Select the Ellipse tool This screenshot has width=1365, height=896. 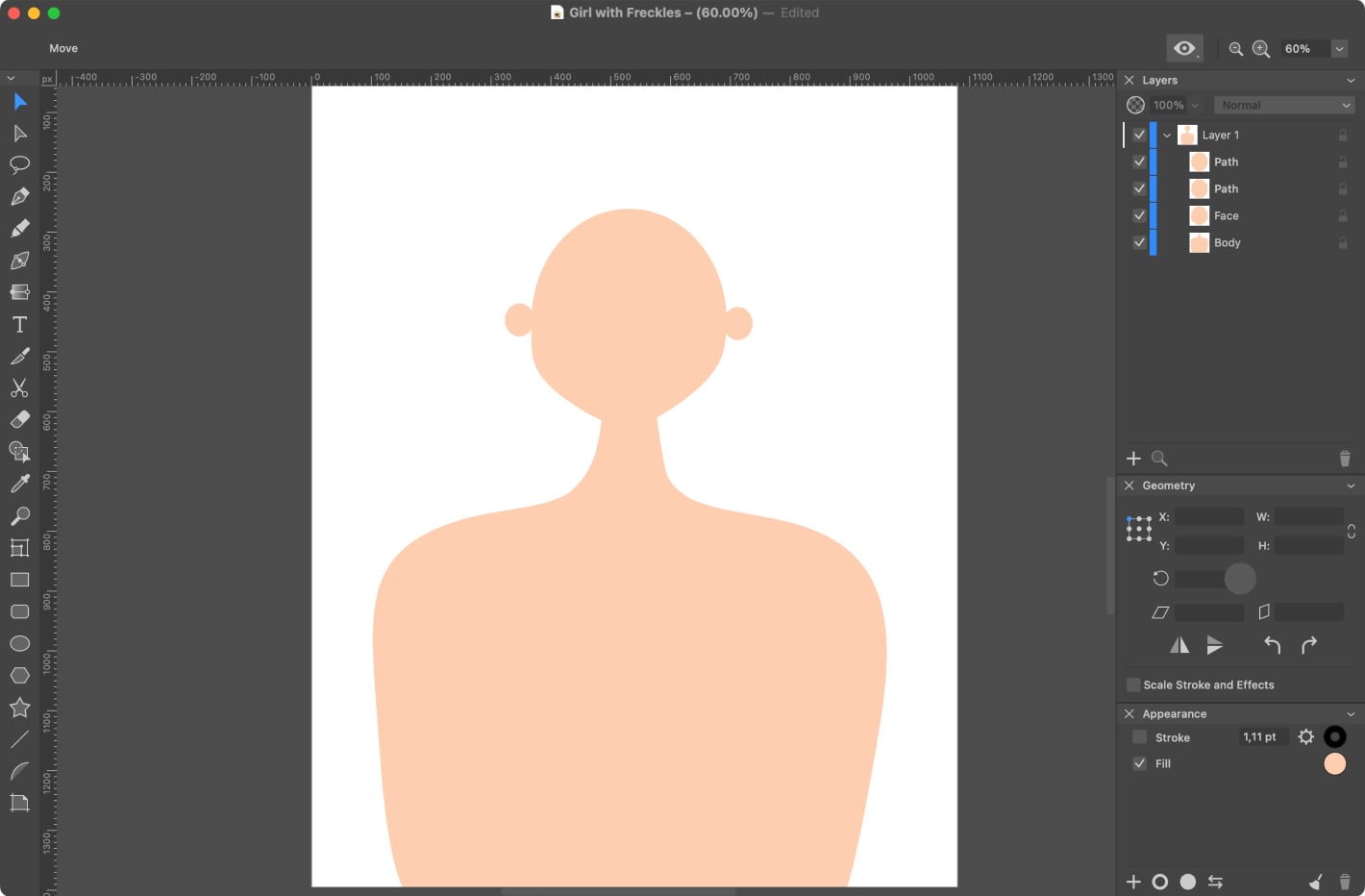19,643
